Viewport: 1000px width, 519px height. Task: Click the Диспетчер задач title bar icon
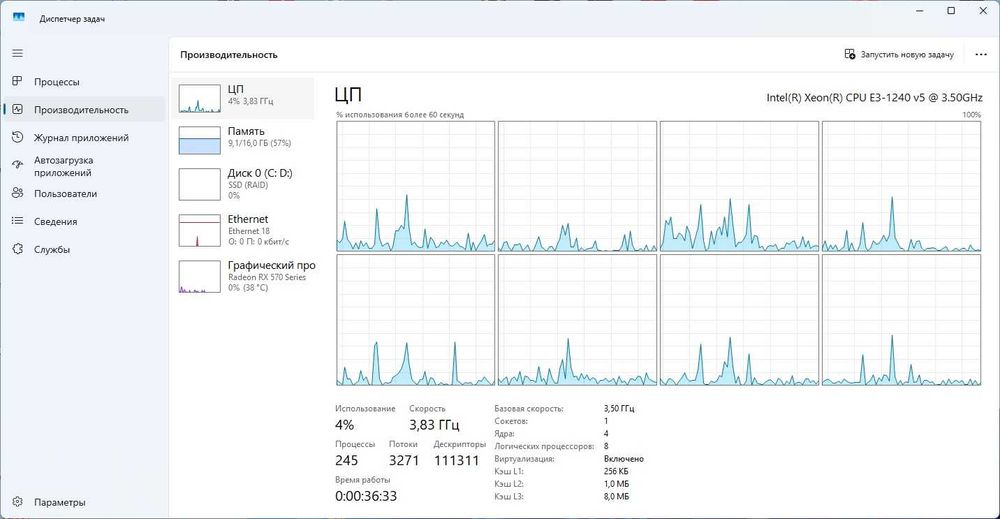(x=18, y=17)
